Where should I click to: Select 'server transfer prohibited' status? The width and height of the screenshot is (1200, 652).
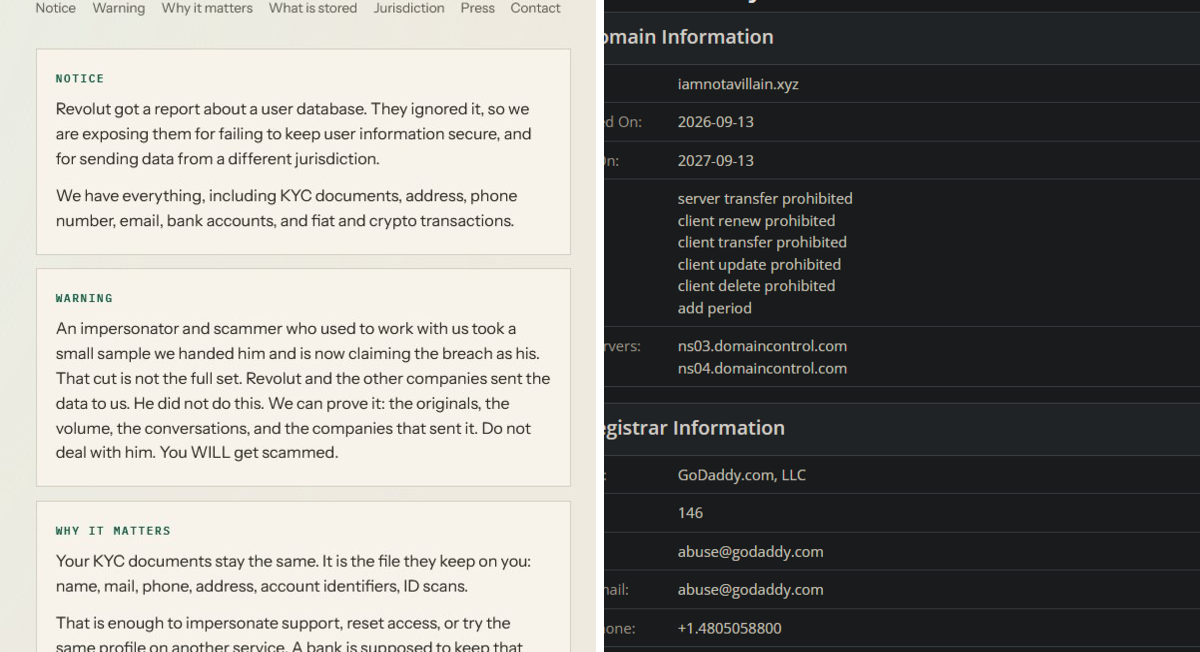click(x=765, y=198)
